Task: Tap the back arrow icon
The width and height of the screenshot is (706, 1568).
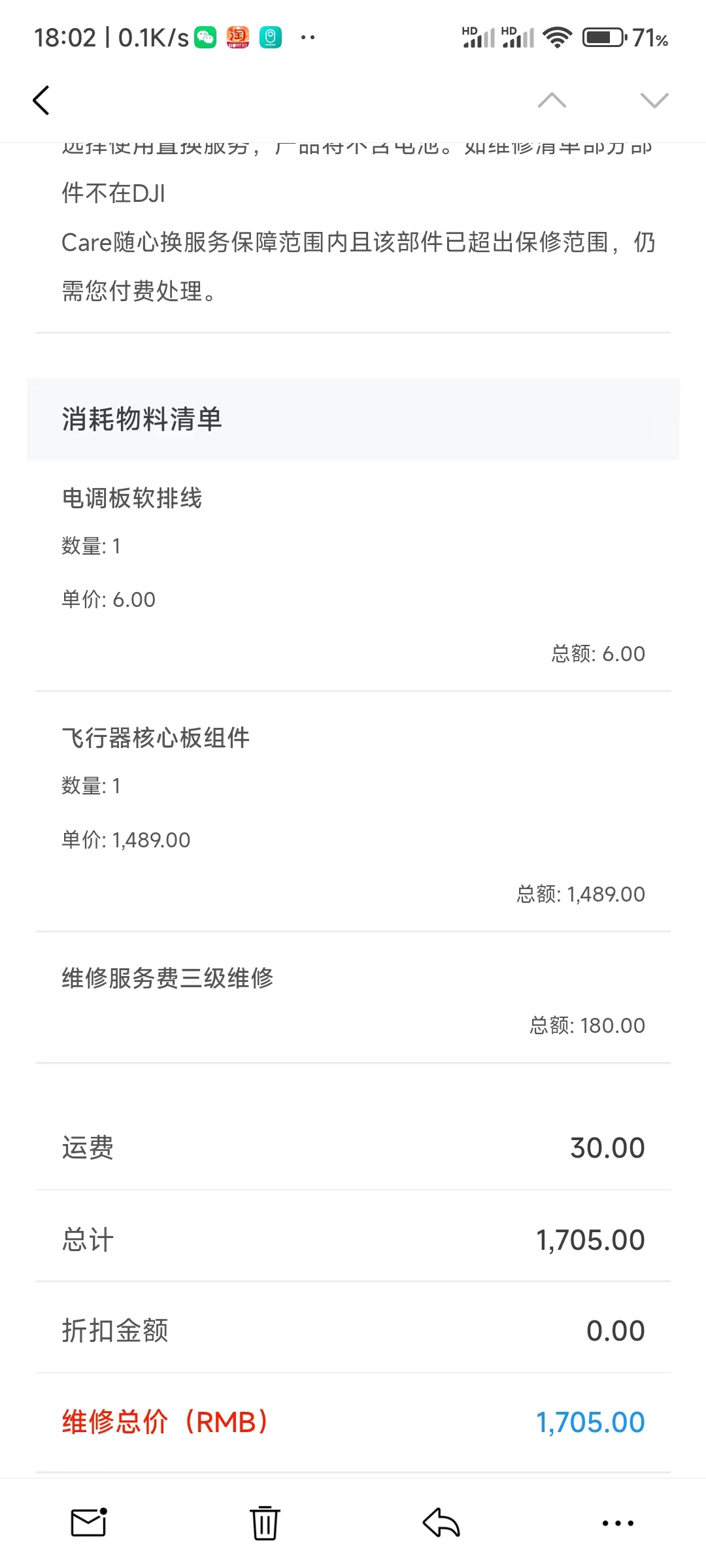Action: 41,101
